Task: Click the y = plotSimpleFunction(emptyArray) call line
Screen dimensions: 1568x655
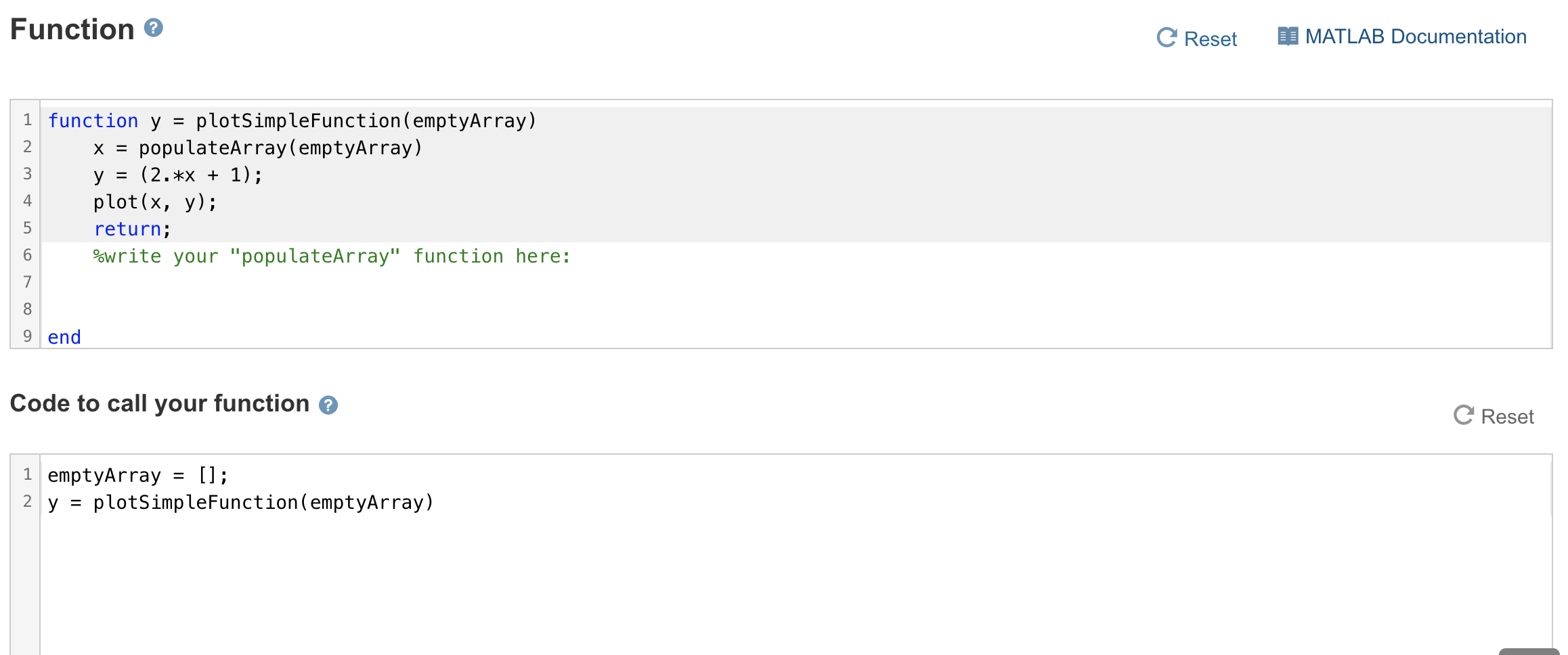Action: (x=240, y=502)
